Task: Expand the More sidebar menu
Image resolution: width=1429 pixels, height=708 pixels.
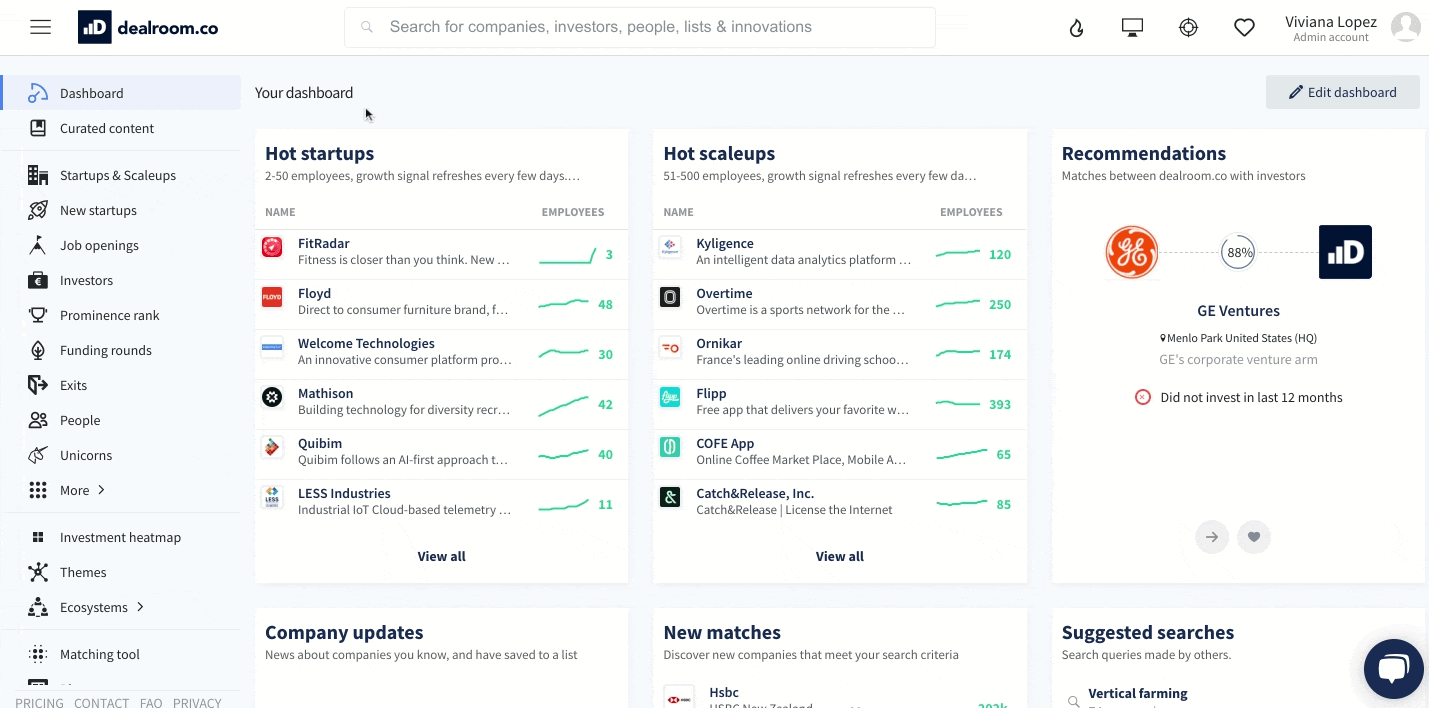Action: point(83,490)
